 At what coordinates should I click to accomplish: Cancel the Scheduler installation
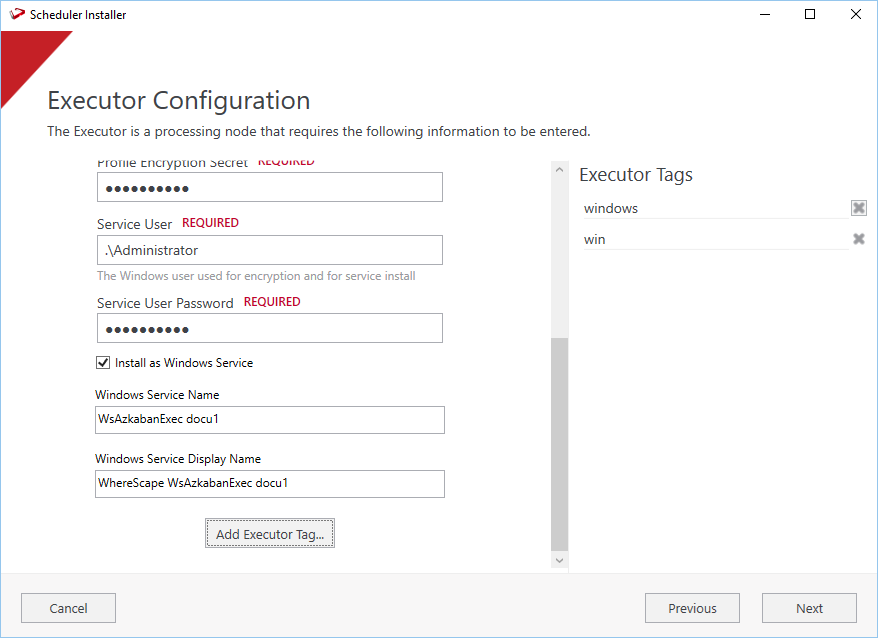pyautogui.click(x=68, y=608)
